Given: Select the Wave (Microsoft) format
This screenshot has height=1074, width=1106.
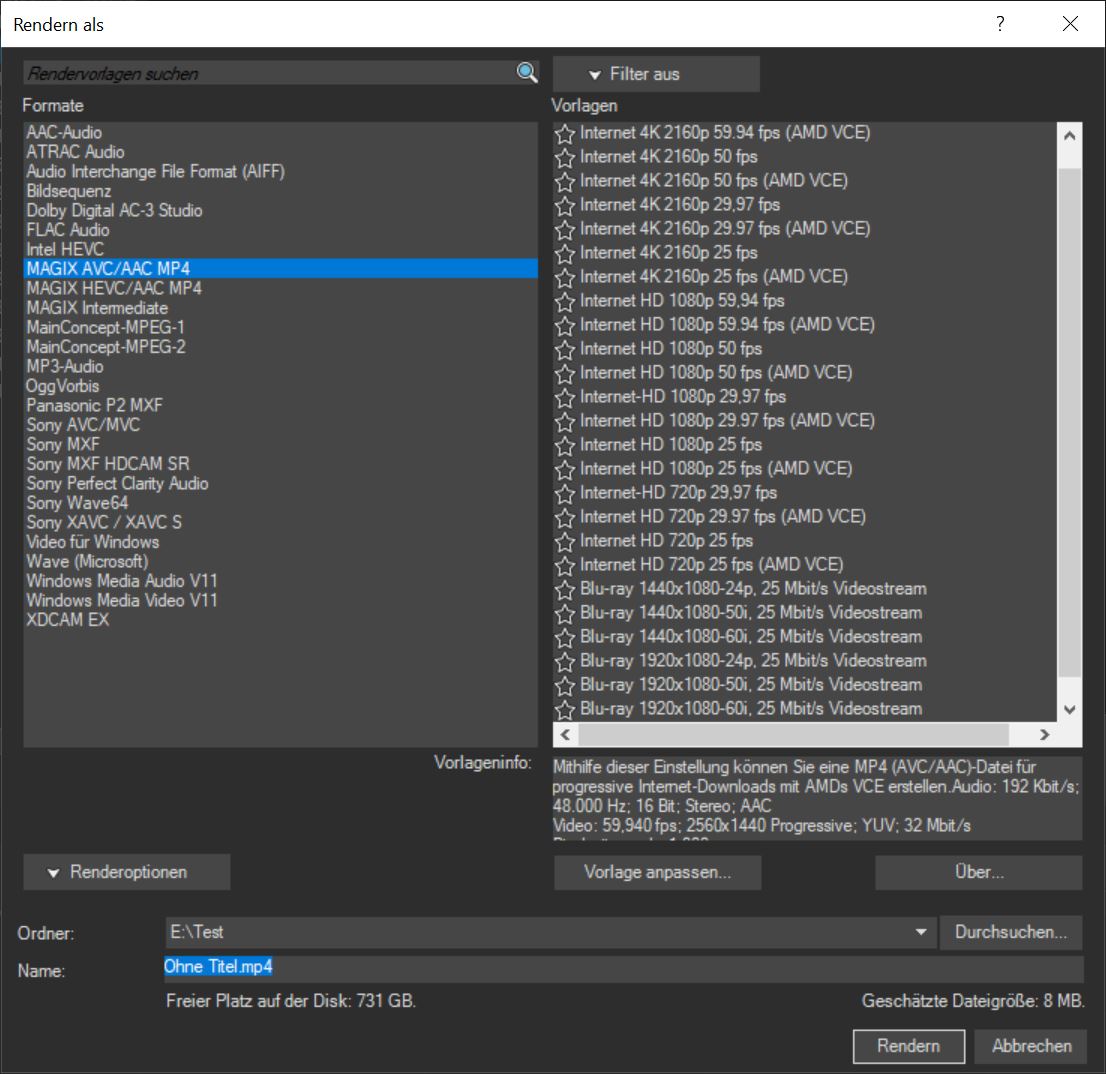Looking at the screenshot, I should 281,561.
